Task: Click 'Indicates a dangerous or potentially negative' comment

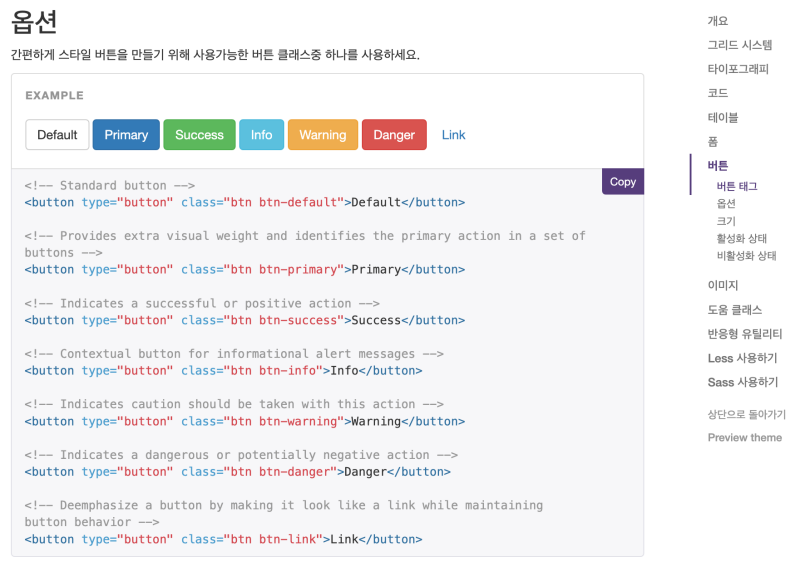Action: [241, 455]
